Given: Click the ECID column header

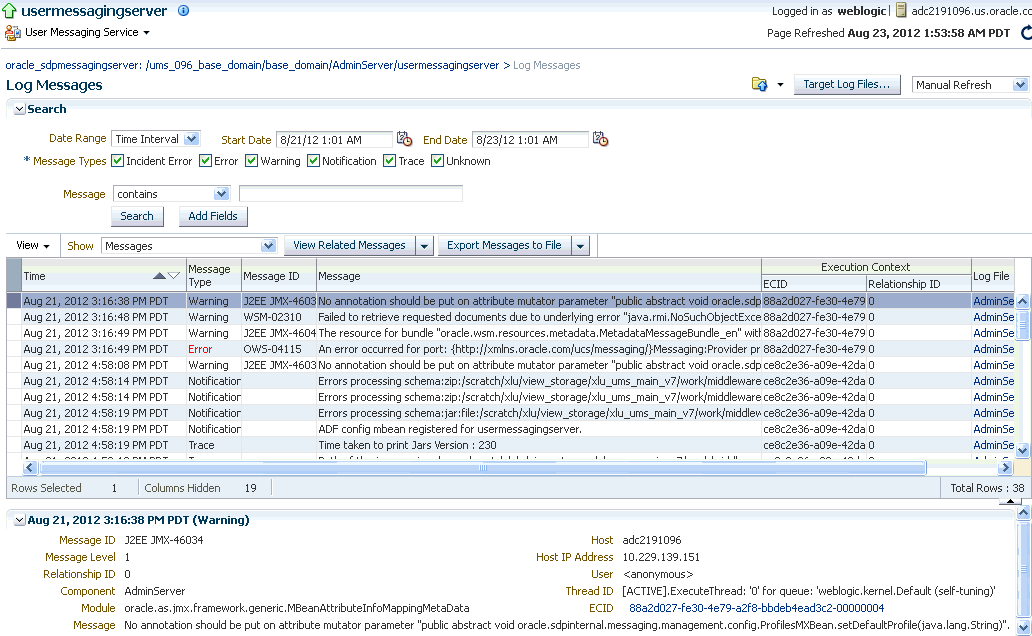Looking at the screenshot, I should point(813,284).
